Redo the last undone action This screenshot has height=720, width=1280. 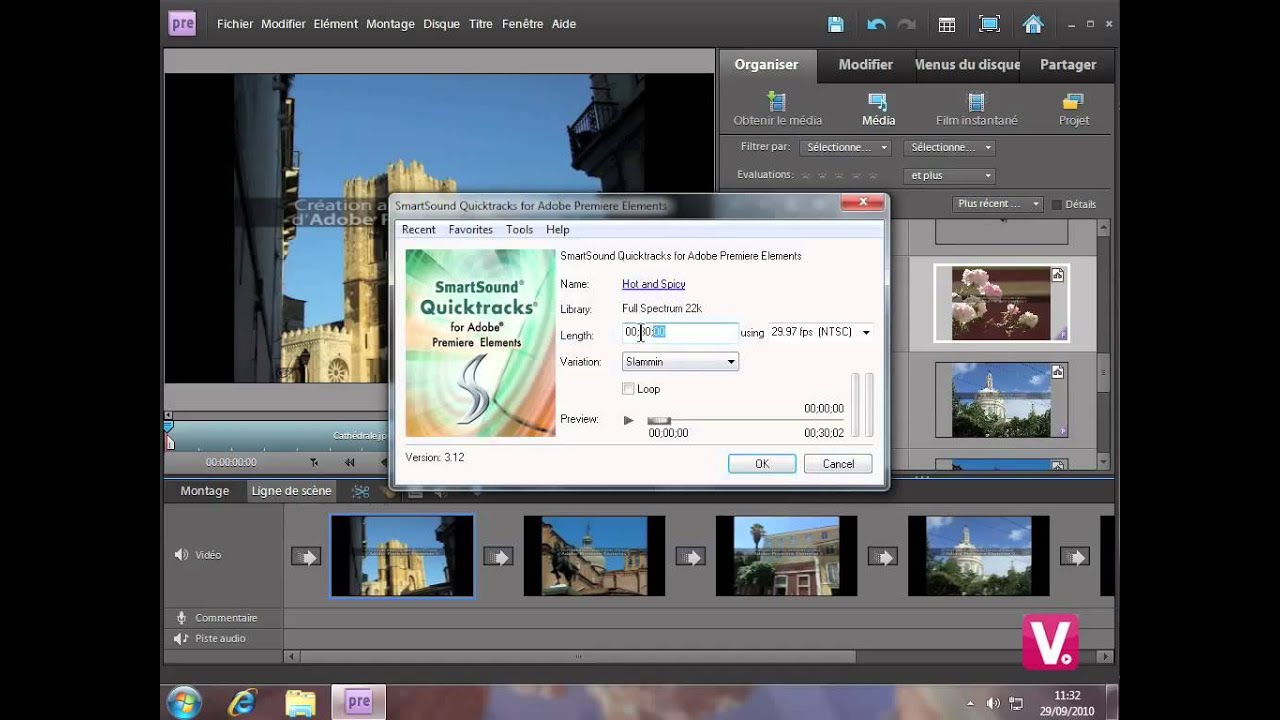[907, 25]
